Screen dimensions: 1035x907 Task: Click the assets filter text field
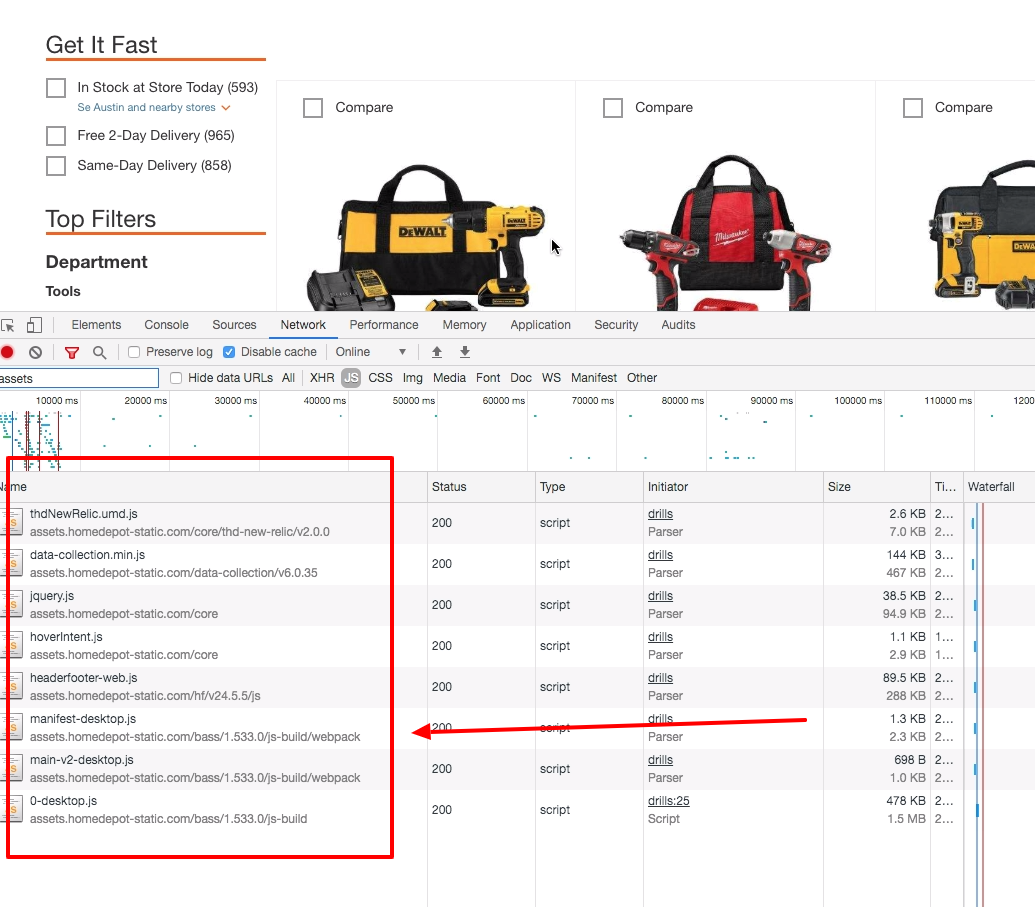(x=78, y=378)
